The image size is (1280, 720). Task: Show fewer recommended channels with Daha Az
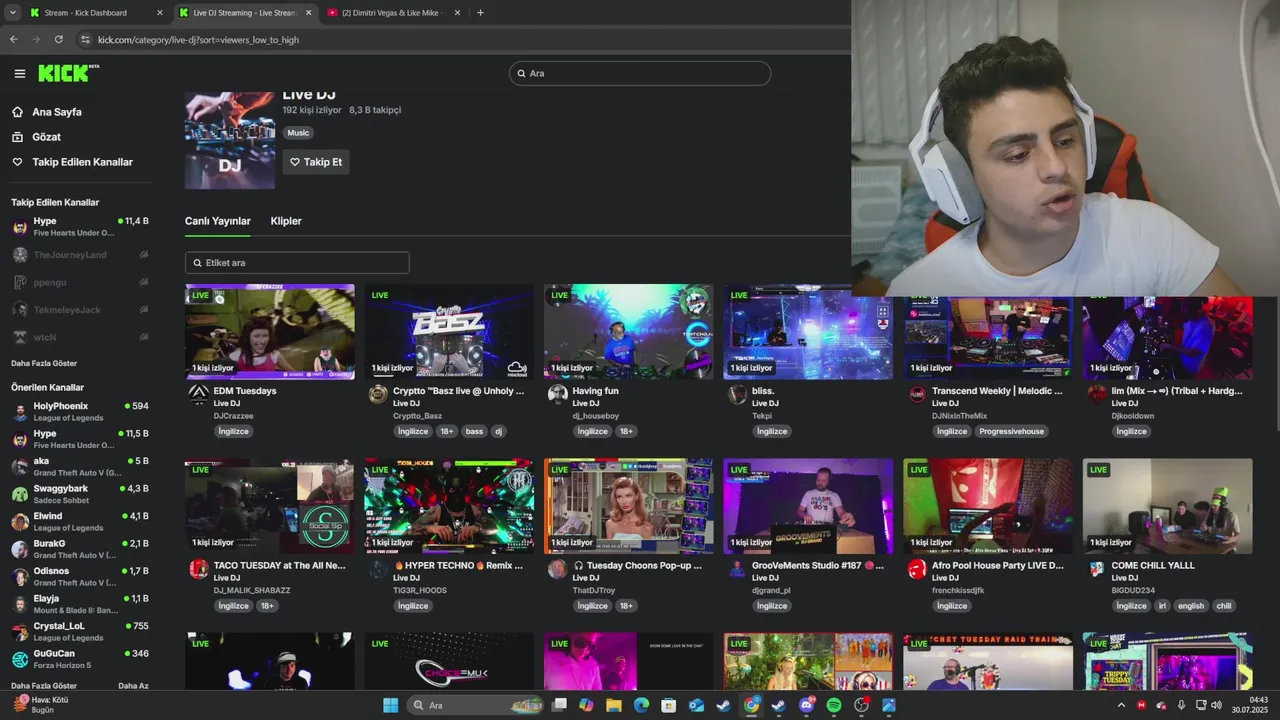133,686
